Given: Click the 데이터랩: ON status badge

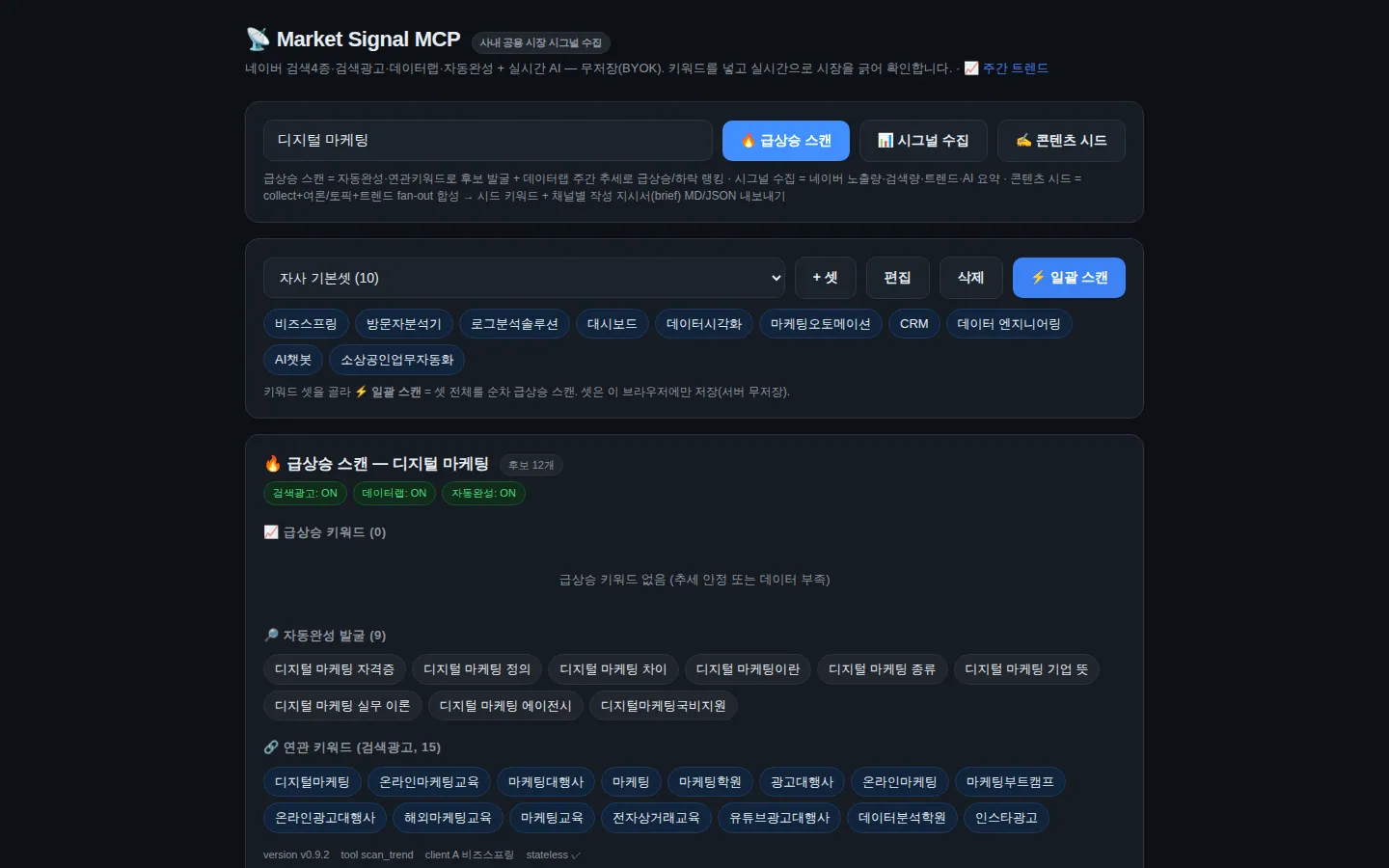Looking at the screenshot, I should pyautogui.click(x=395, y=493).
